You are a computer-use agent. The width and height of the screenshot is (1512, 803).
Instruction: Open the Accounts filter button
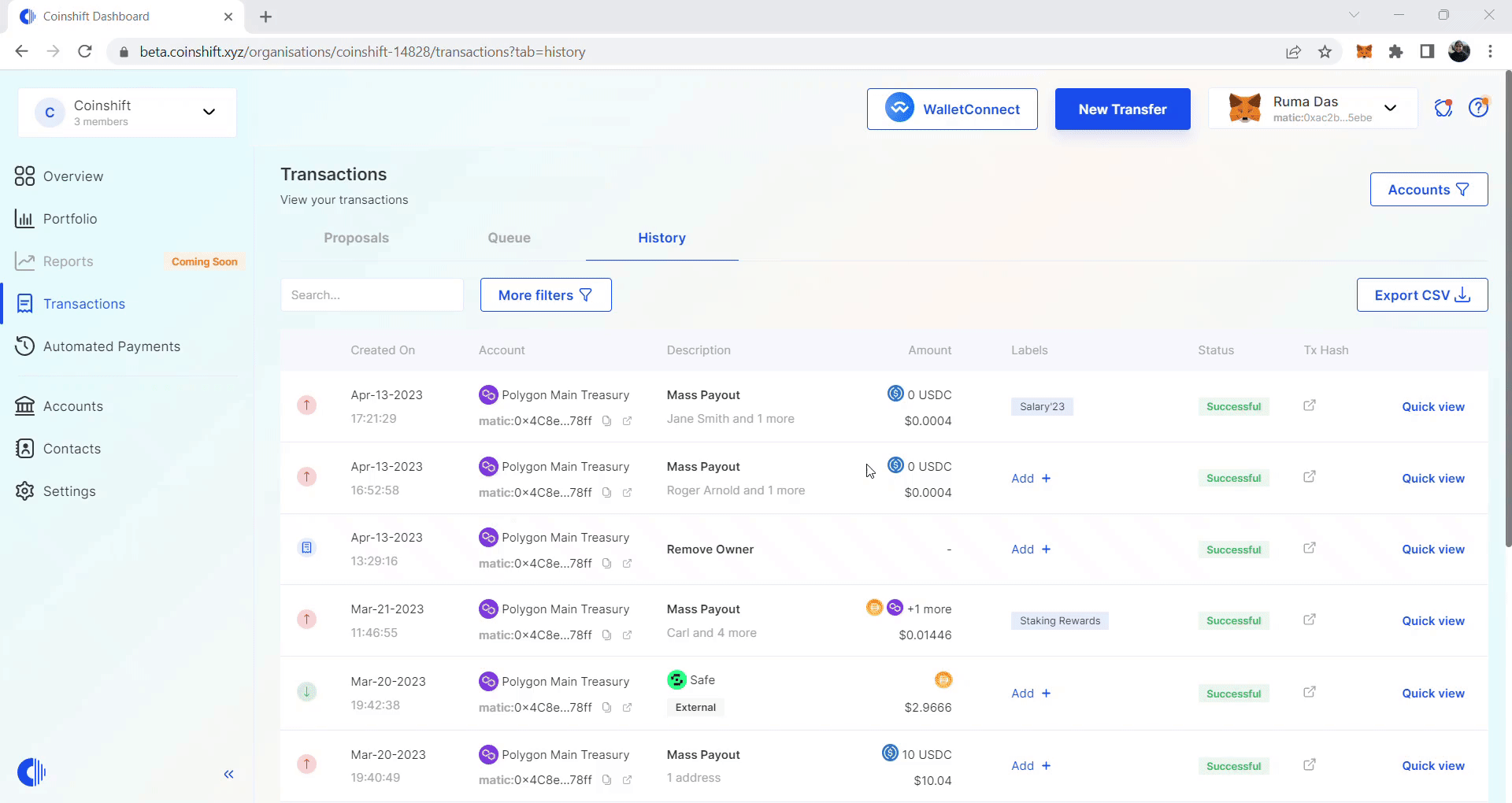[x=1428, y=190]
